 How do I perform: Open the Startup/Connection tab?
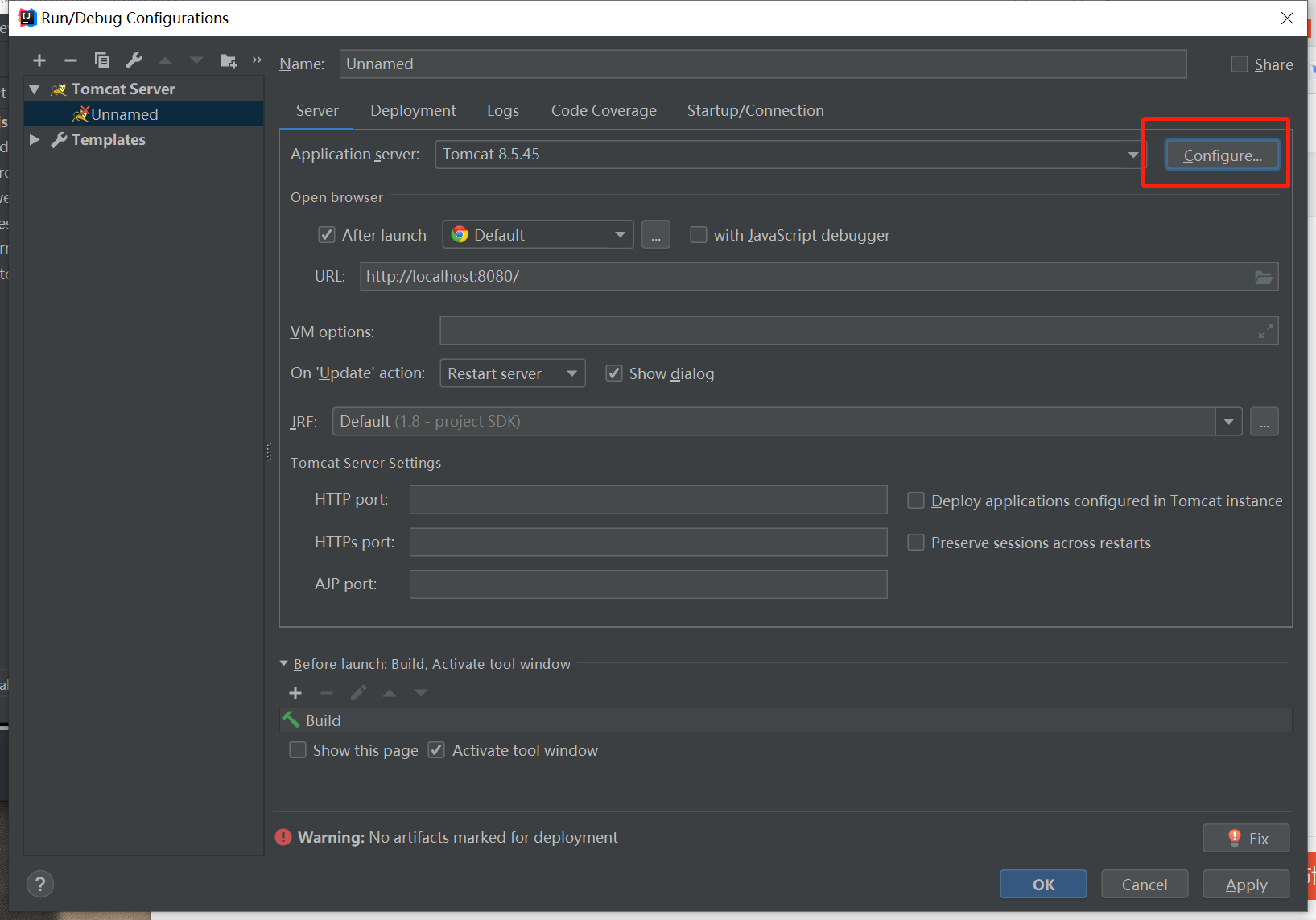[755, 111]
